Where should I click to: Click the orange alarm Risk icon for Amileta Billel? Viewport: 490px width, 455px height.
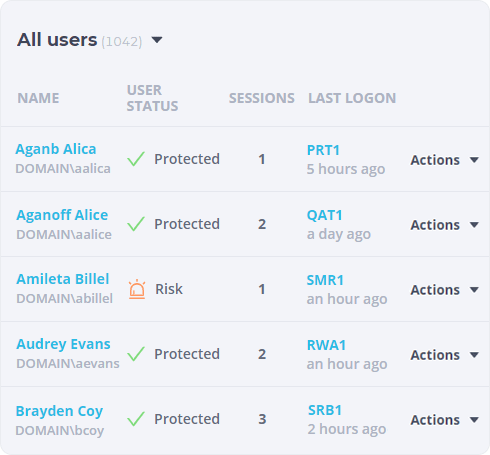[137, 289]
